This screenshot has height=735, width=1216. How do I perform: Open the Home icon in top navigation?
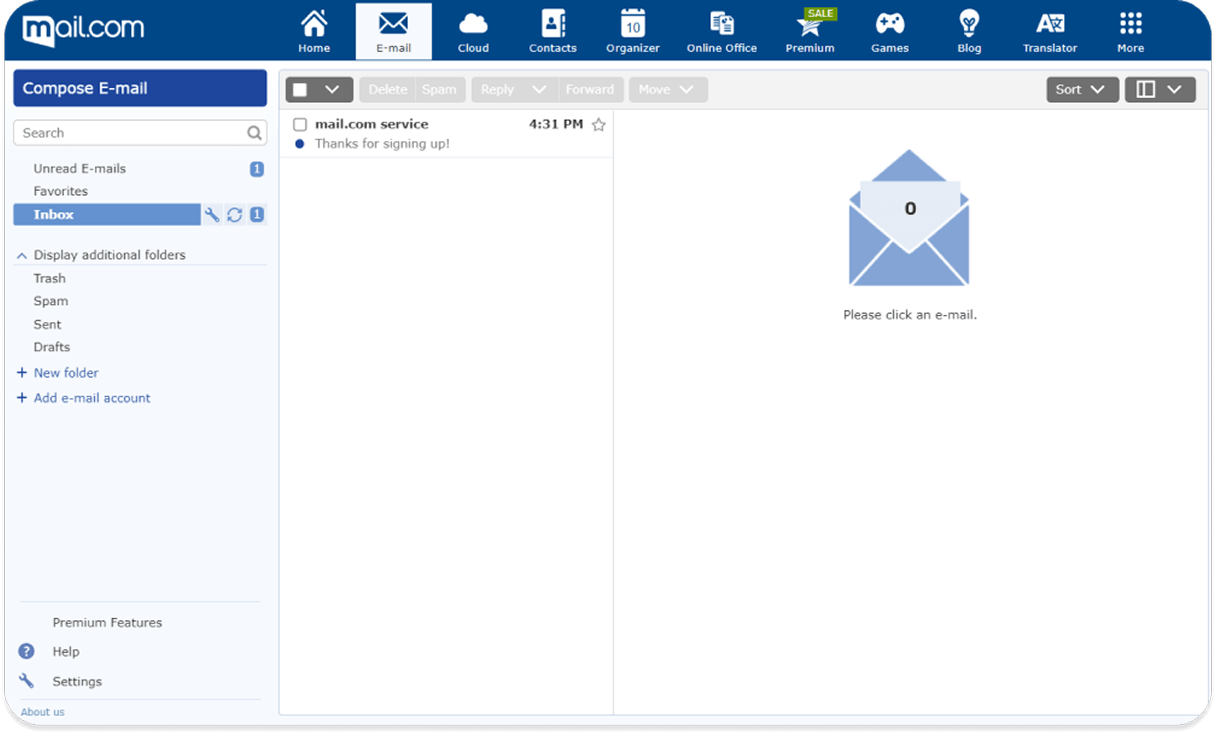(314, 24)
